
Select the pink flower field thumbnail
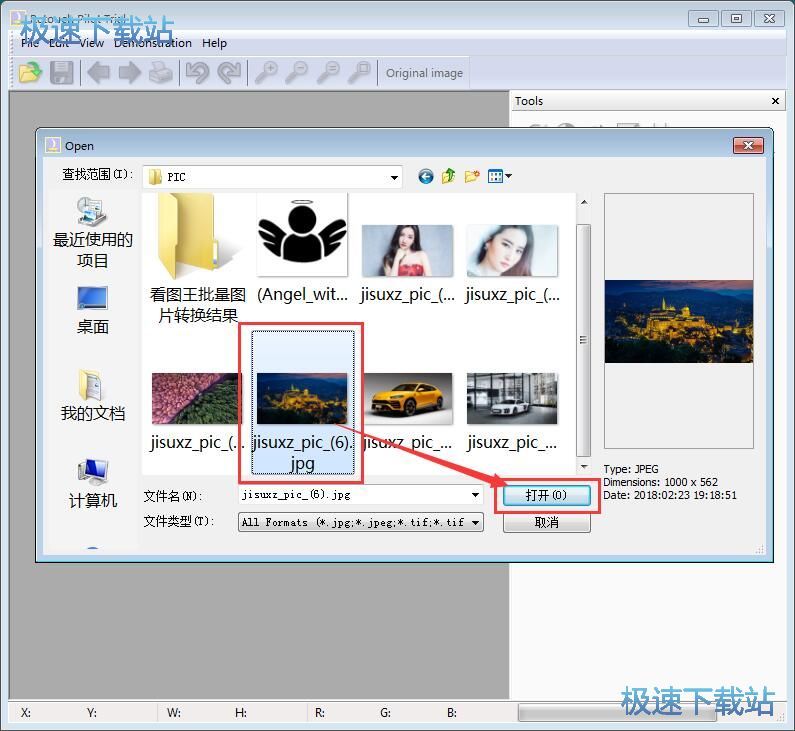click(197, 398)
